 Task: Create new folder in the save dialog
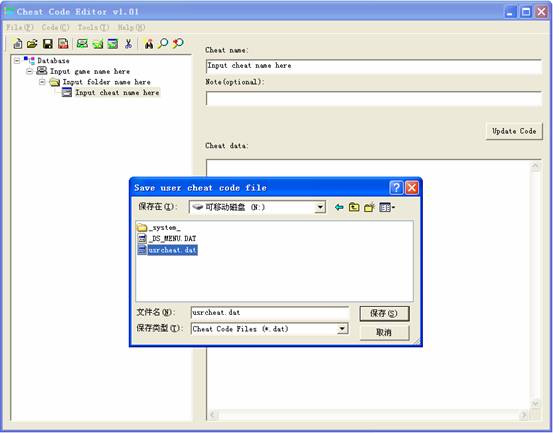(x=369, y=207)
